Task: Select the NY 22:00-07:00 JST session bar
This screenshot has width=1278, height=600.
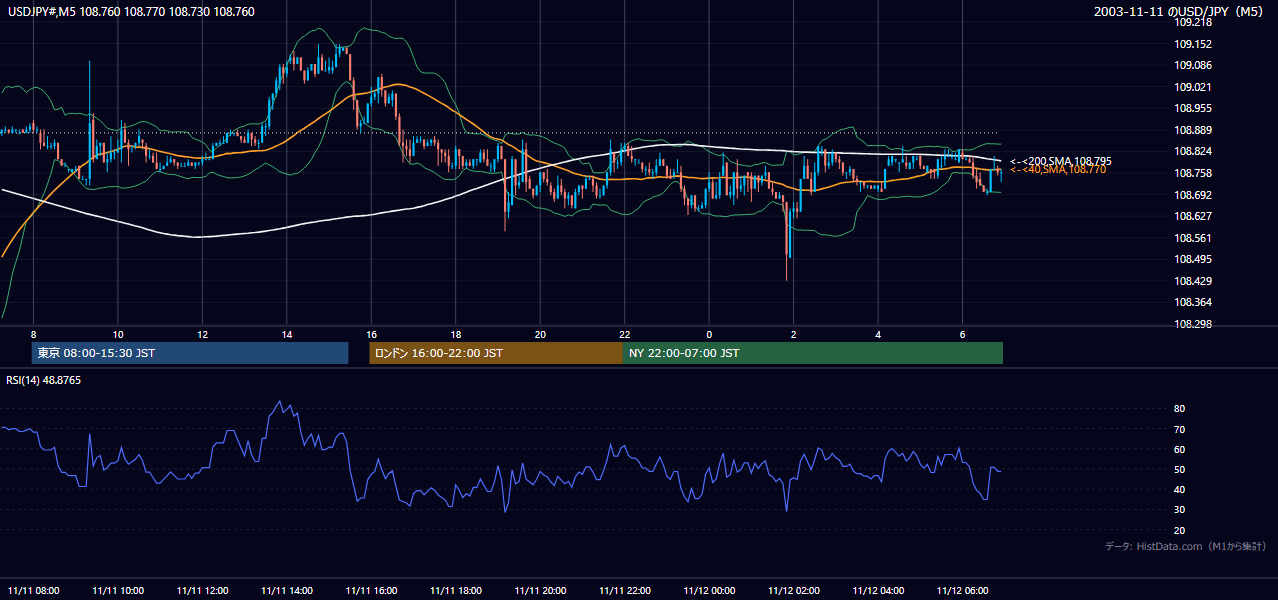Action: pos(813,353)
